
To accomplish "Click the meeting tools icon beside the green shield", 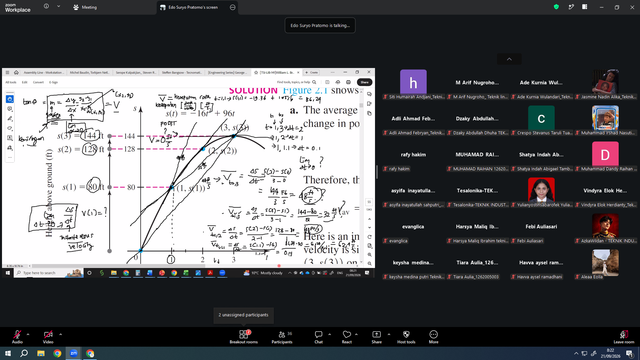I will pyautogui.click(x=571, y=7).
